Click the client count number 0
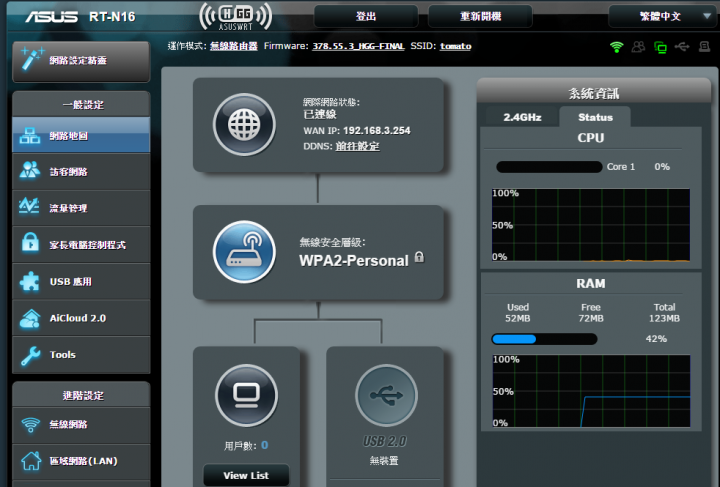 pos(264,445)
